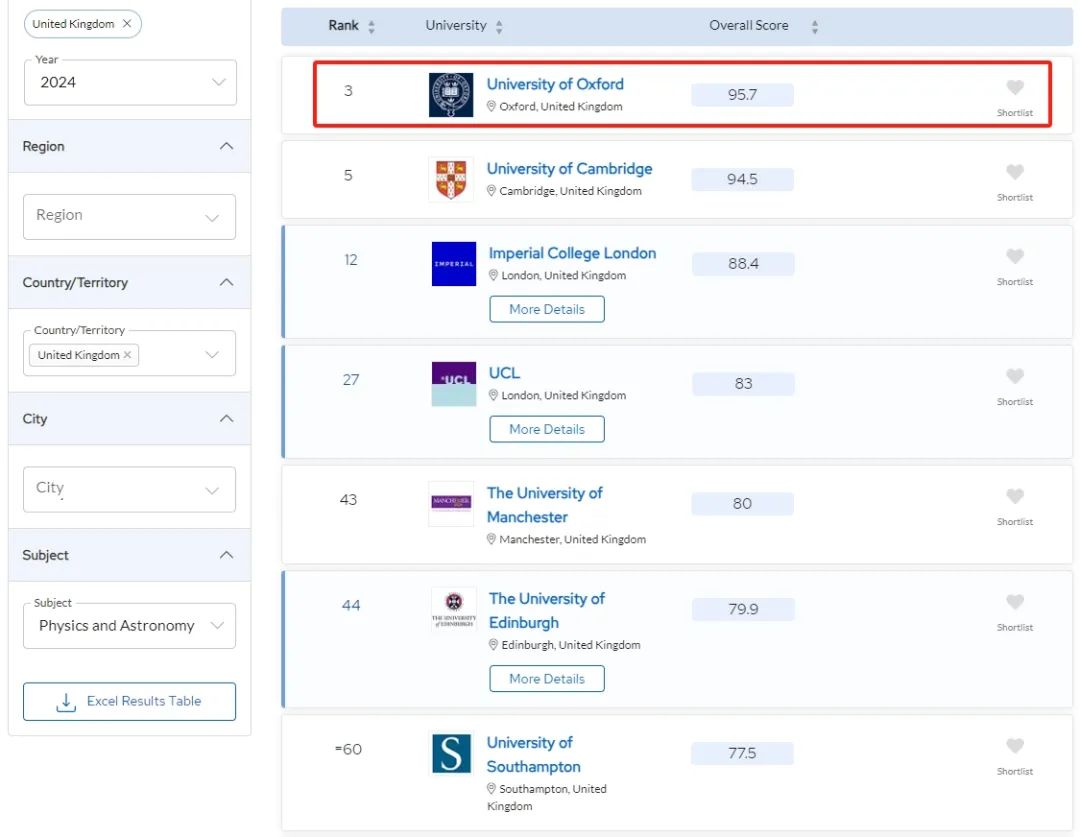Image resolution: width=1080 pixels, height=837 pixels.
Task: Open the University of Cambridge link
Action: 570,169
